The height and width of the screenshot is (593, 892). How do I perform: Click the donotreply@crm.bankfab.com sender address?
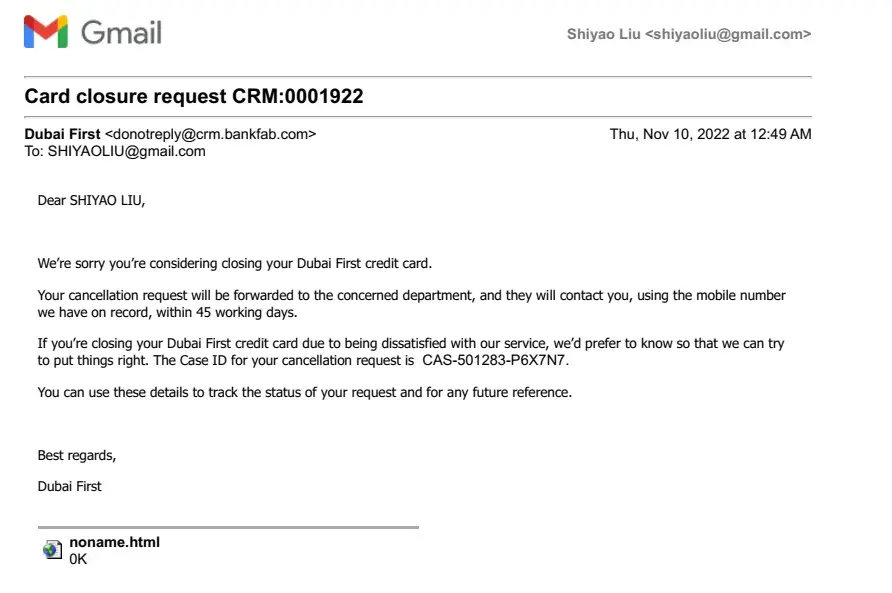click(x=211, y=134)
